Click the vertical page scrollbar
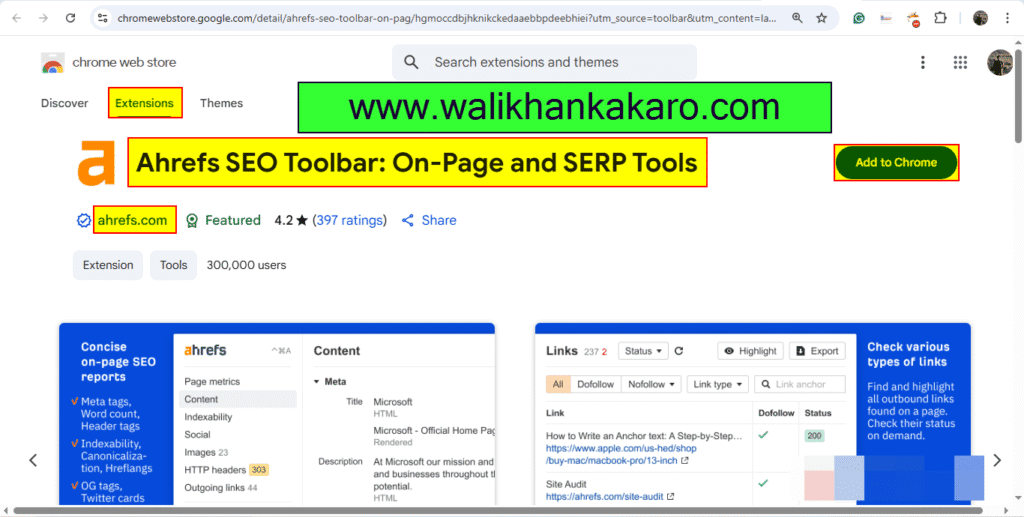The height and width of the screenshot is (517, 1024). pos(1018,95)
